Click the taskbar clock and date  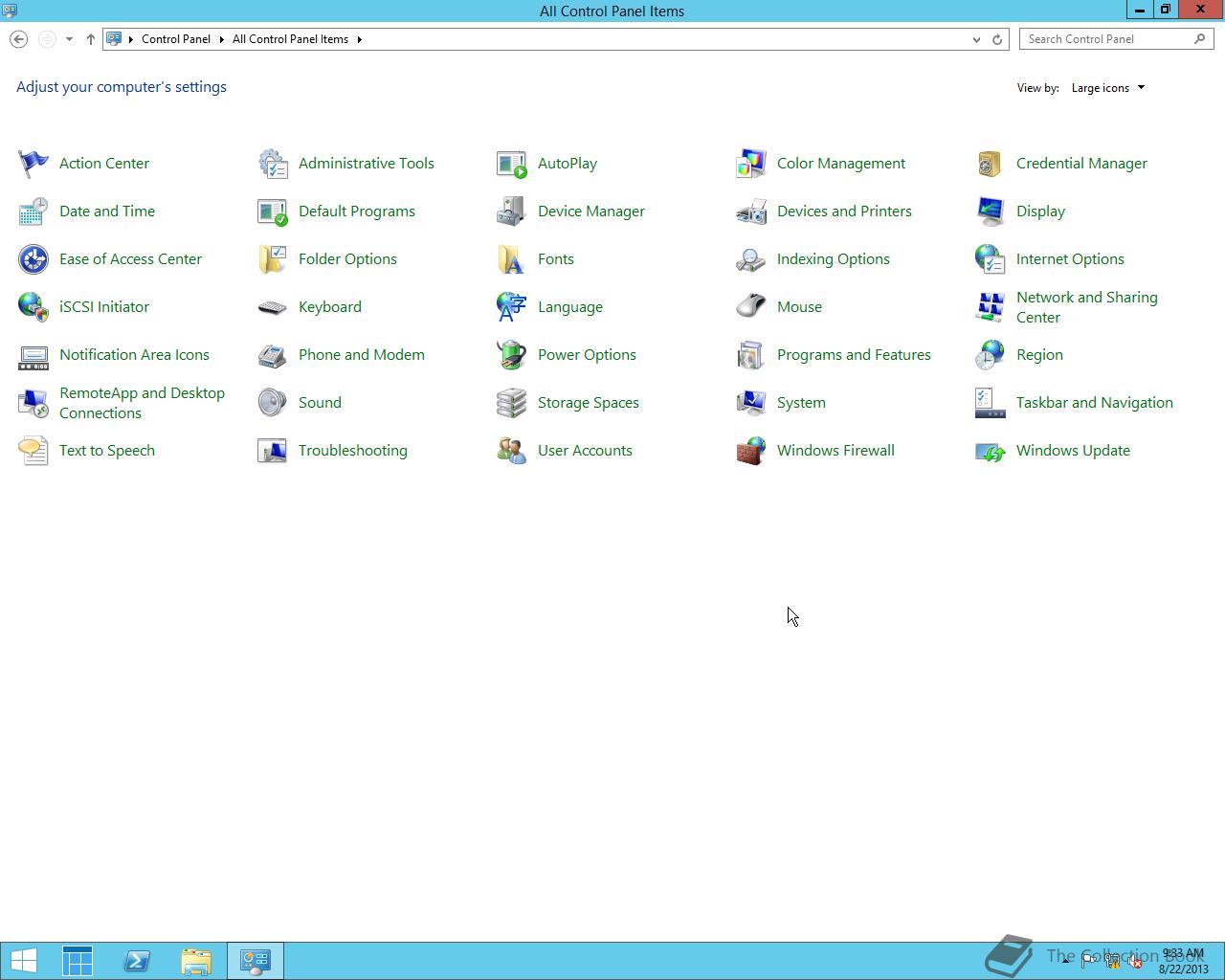click(1184, 961)
